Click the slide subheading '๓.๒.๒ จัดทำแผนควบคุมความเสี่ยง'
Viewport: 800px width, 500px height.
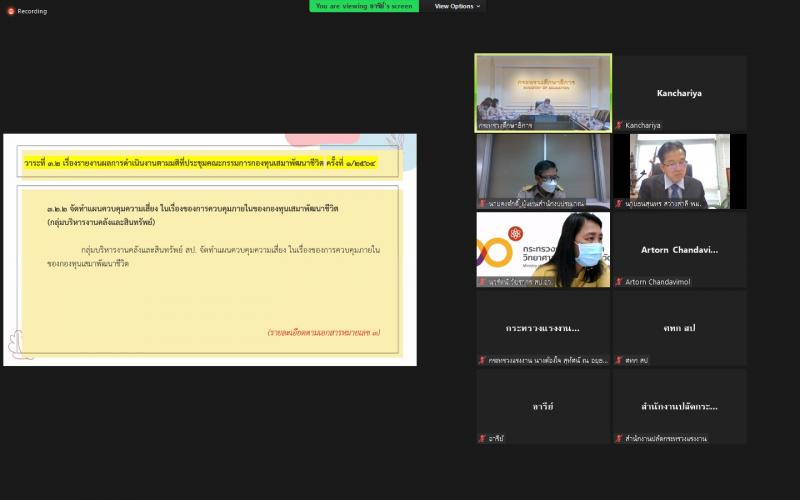(x=193, y=209)
